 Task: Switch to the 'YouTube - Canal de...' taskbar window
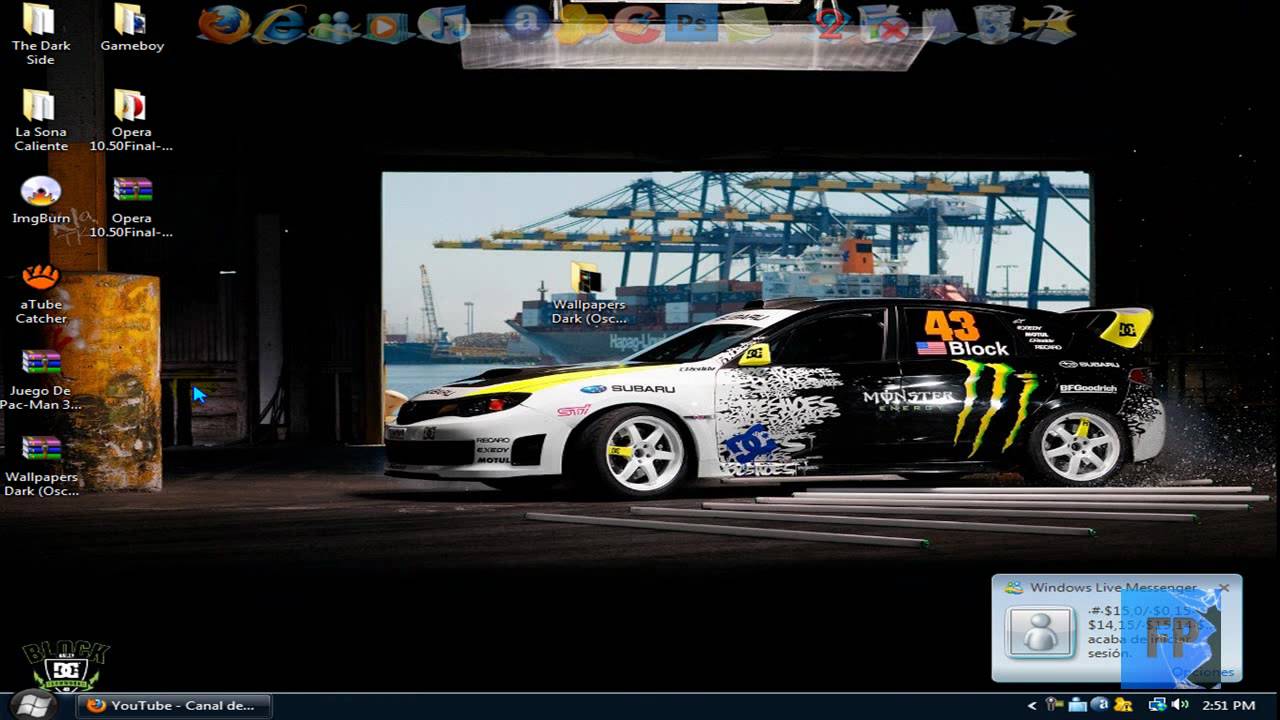[170, 705]
